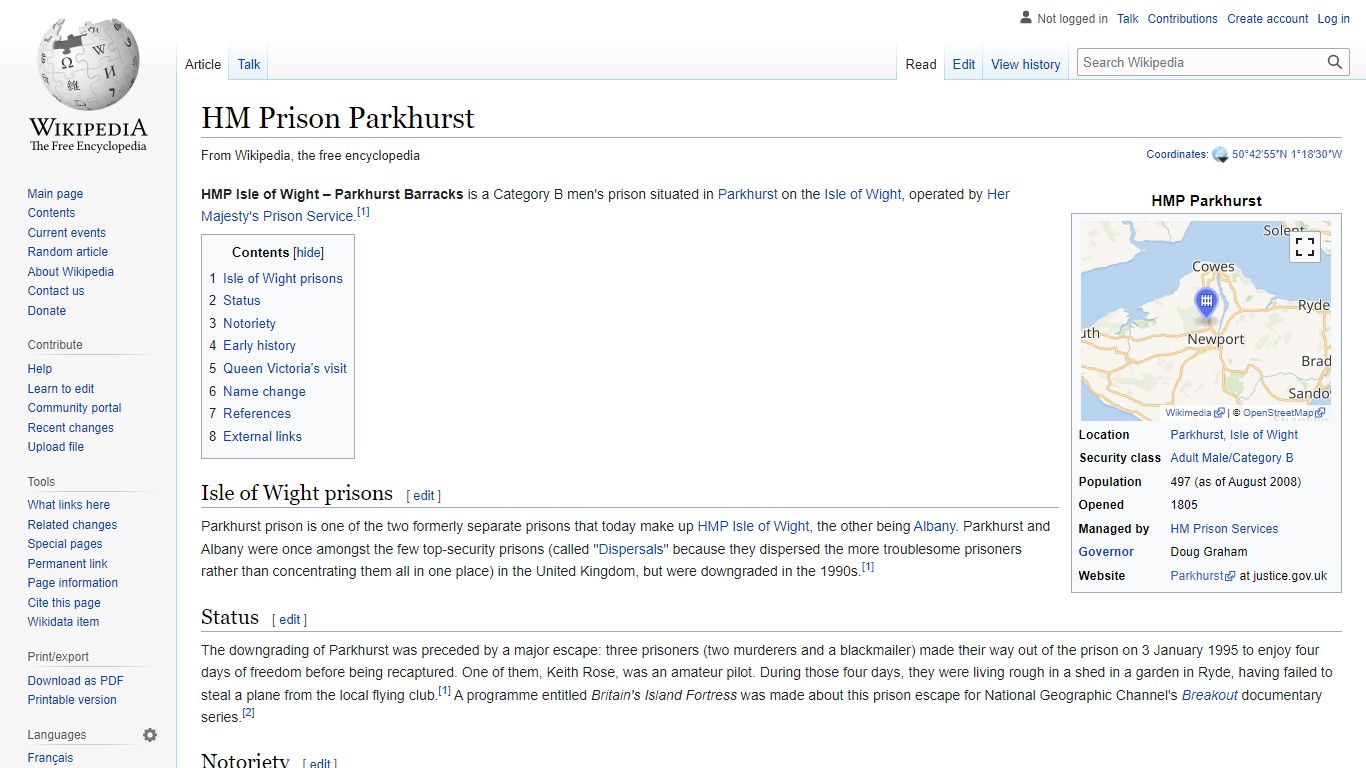
Task: Jump to Notoriety in contents
Action: pyautogui.click(x=249, y=323)
